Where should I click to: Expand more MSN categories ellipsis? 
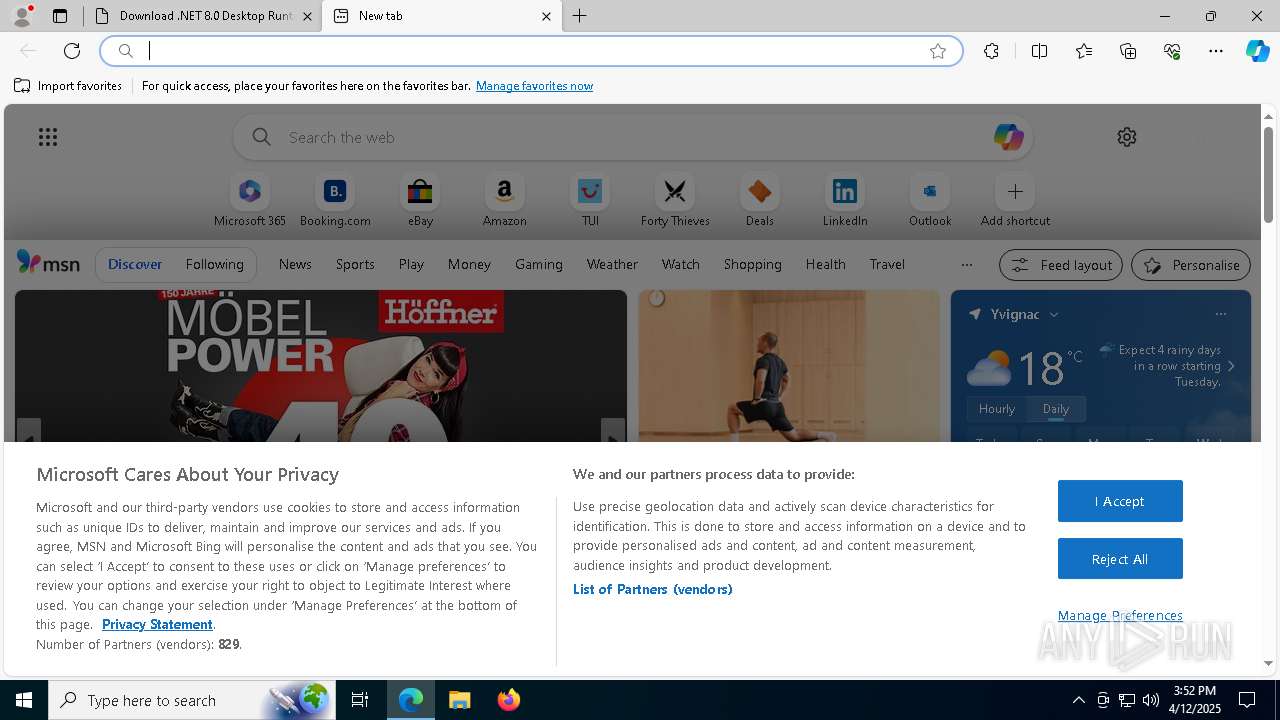(x=966, y=265)
